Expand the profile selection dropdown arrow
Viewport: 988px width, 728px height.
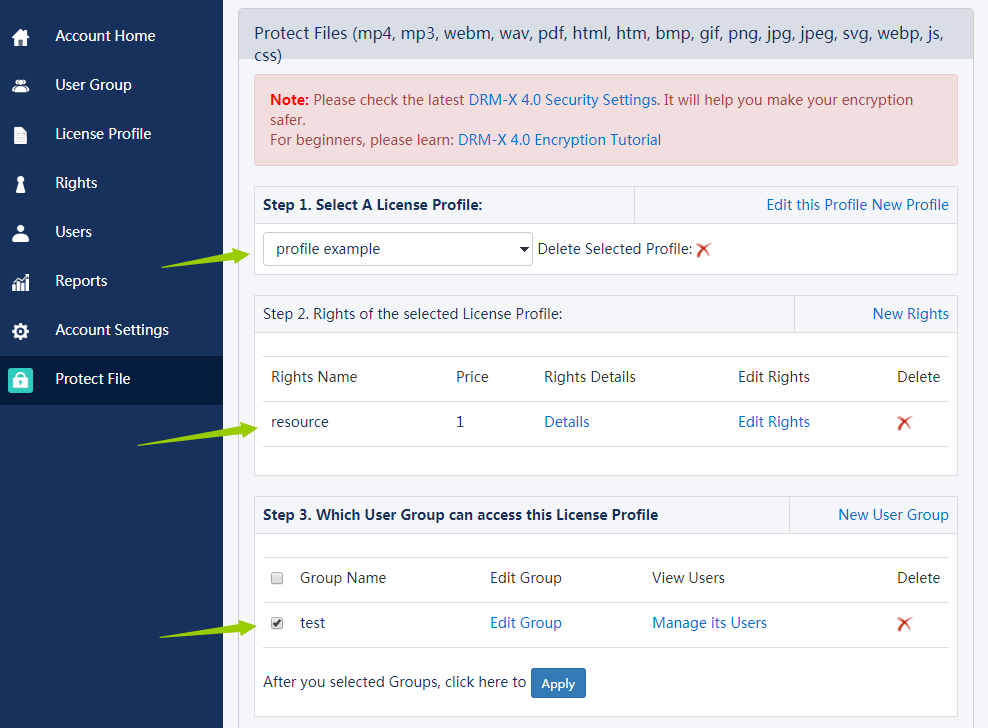[524, 249]
